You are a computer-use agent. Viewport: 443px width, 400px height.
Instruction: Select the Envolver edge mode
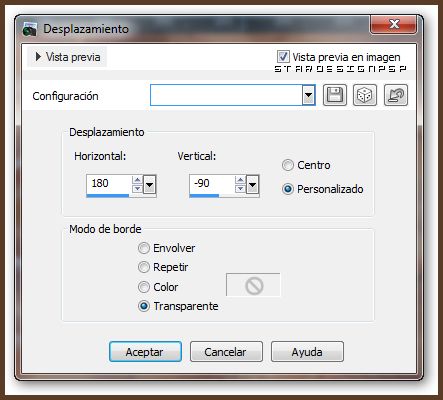click(144, 248)
